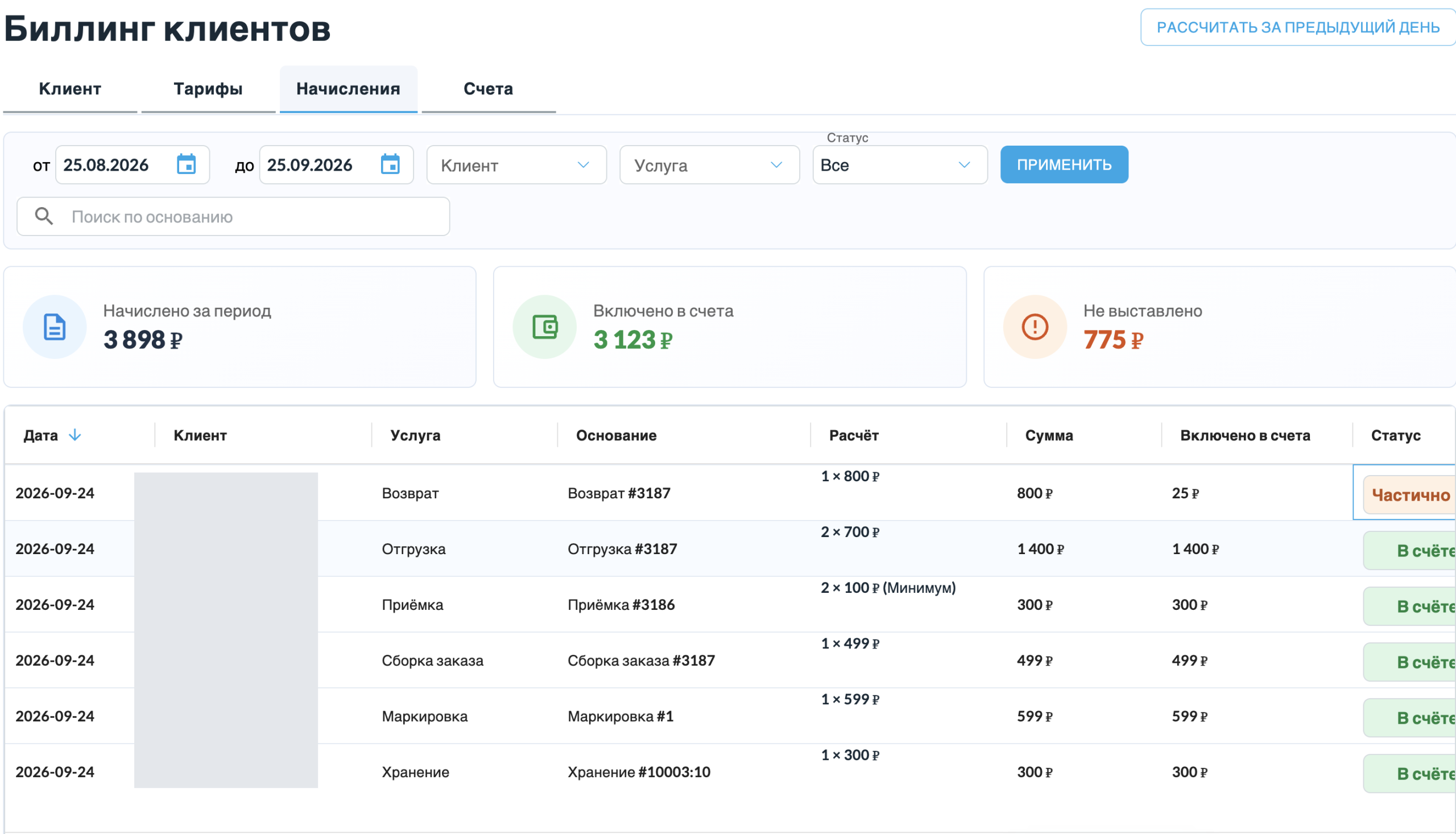Click the Включено в счета column header

point(1245,435)
